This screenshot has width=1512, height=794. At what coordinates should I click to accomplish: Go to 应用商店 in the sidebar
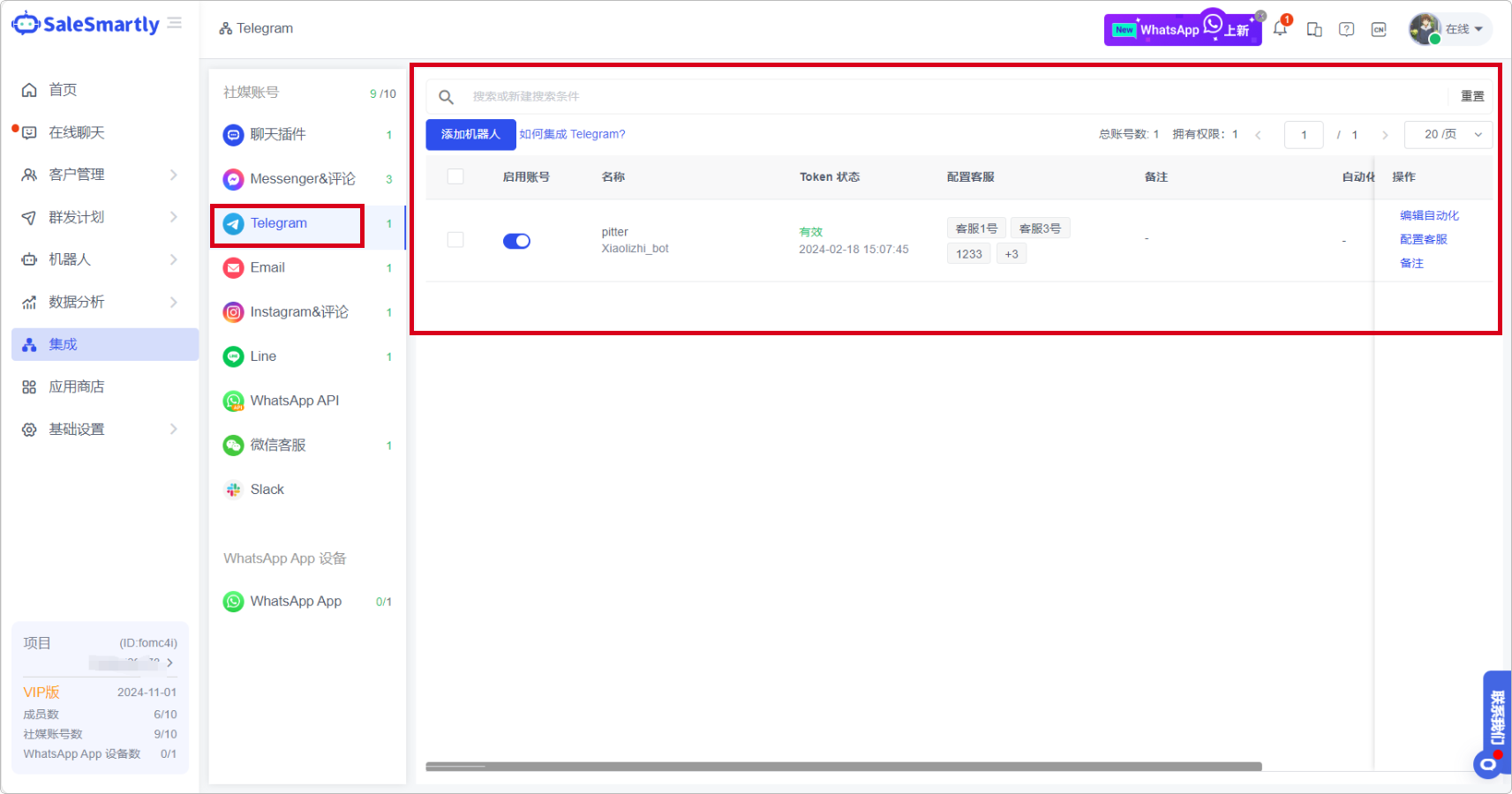78,386
